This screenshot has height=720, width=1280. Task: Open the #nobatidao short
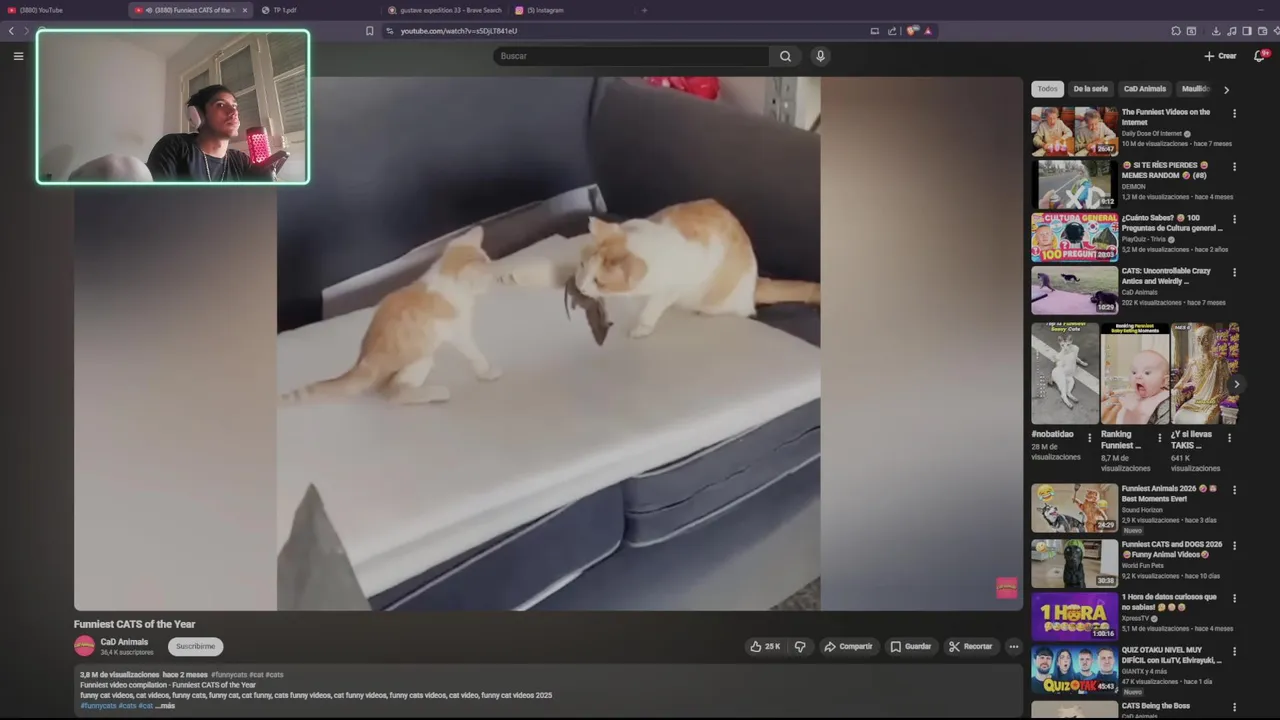pyautogui.click(x=1065, y=373)
